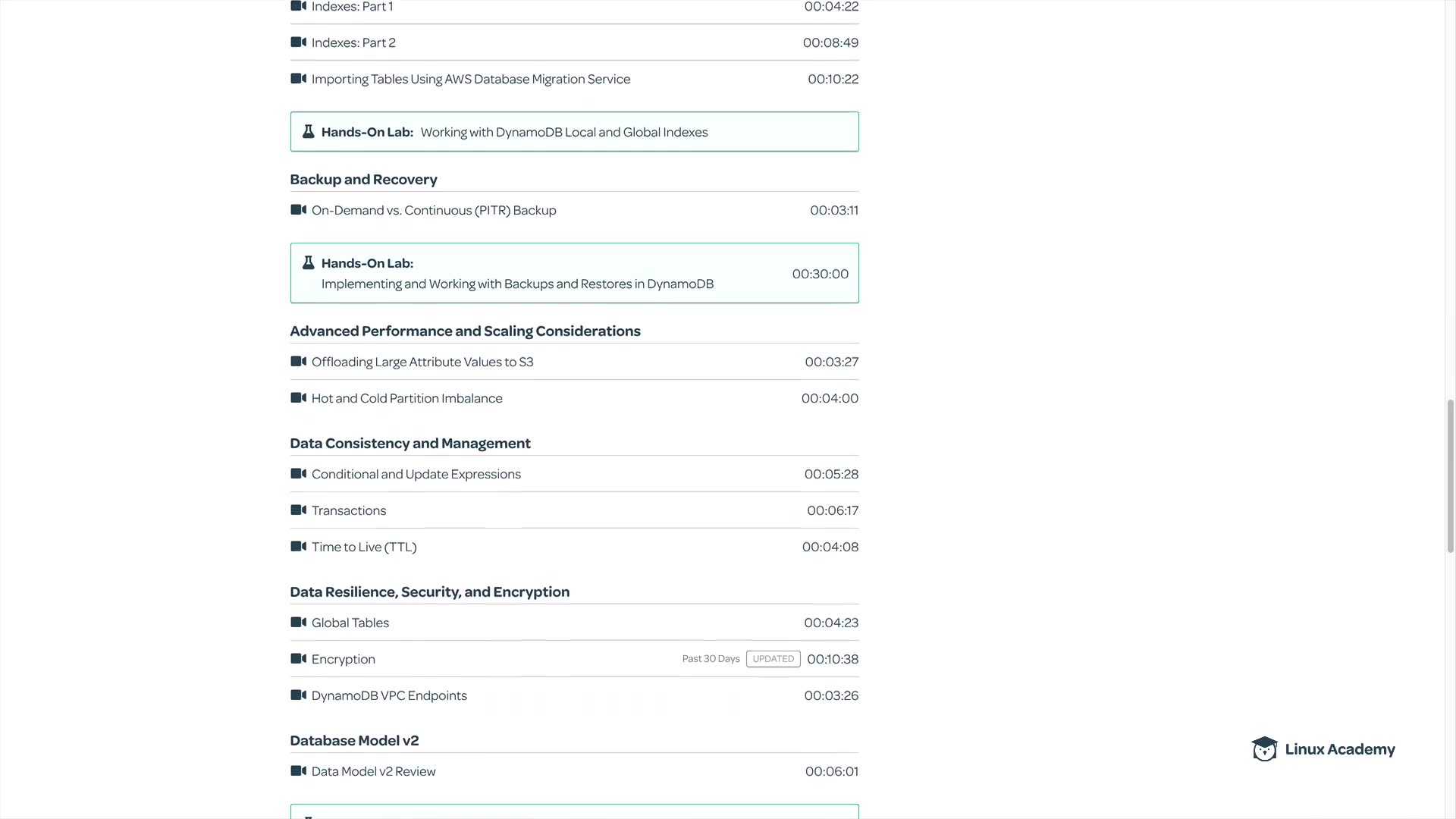Open Hot and Cold Partition Imbalance lesson

(x=406, y=399)
